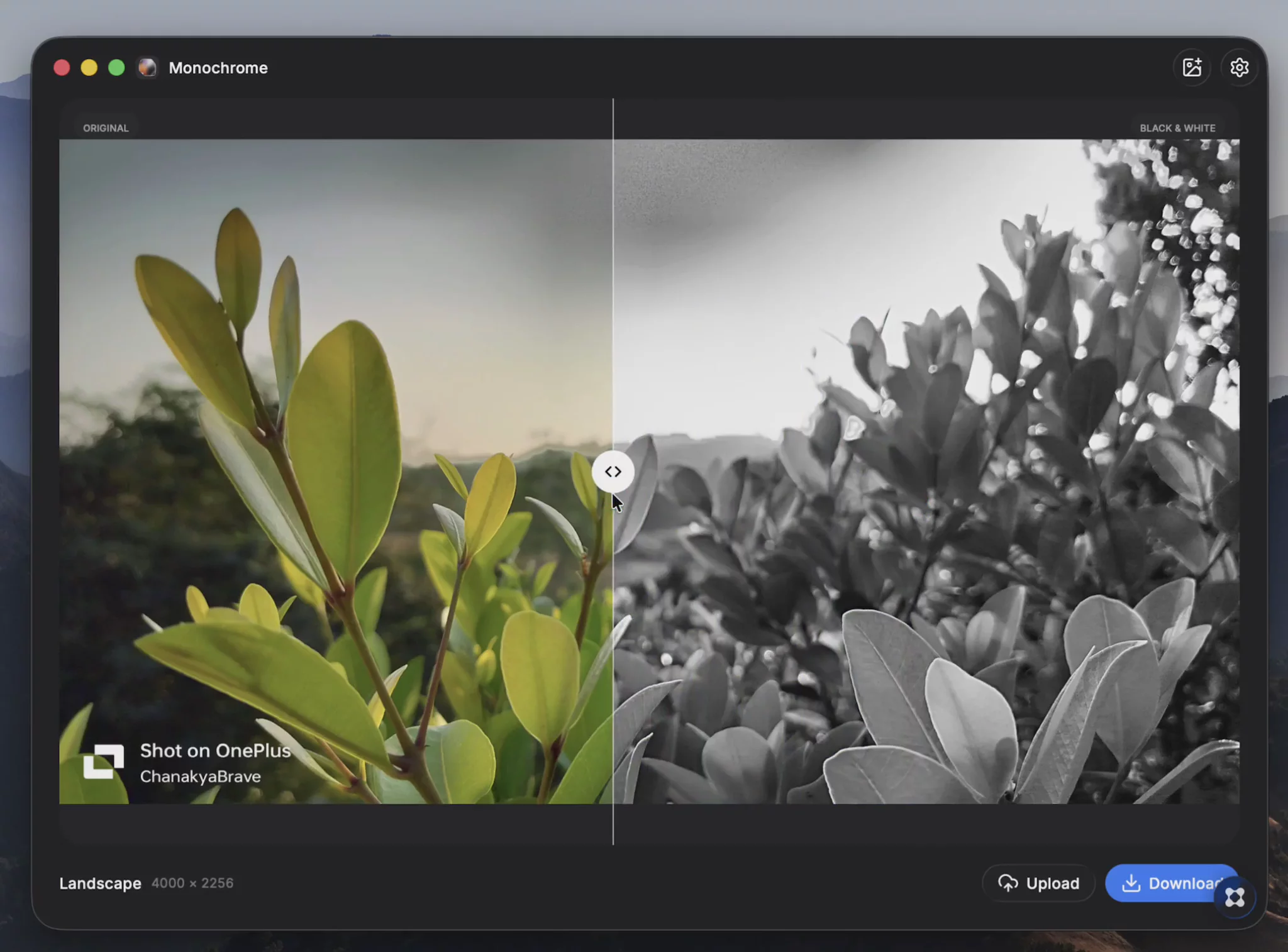
Task: Select the ORIGINAL label above the image
Action: (106, 128)
